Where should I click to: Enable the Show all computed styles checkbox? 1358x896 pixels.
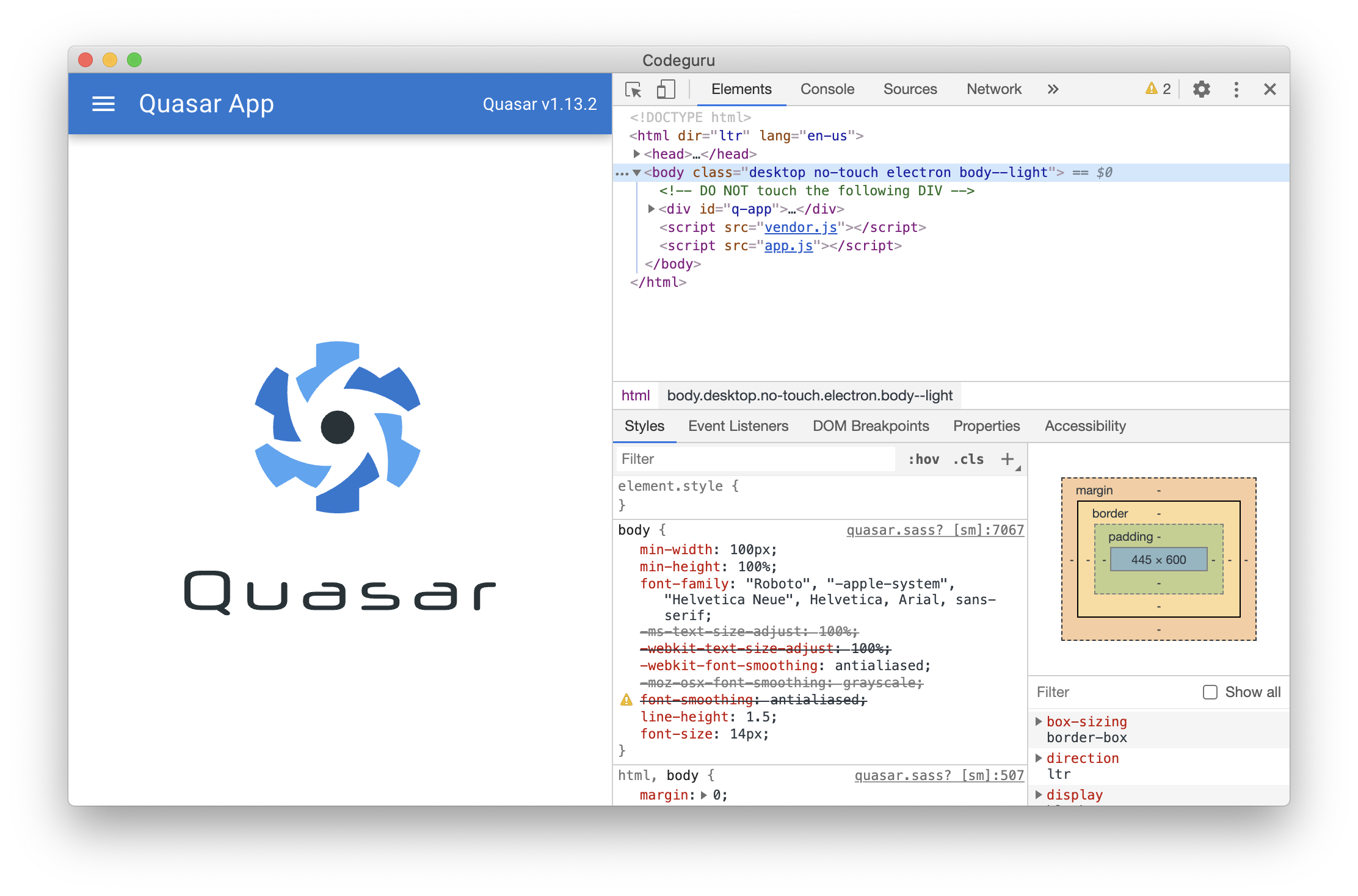[1210, 692]
